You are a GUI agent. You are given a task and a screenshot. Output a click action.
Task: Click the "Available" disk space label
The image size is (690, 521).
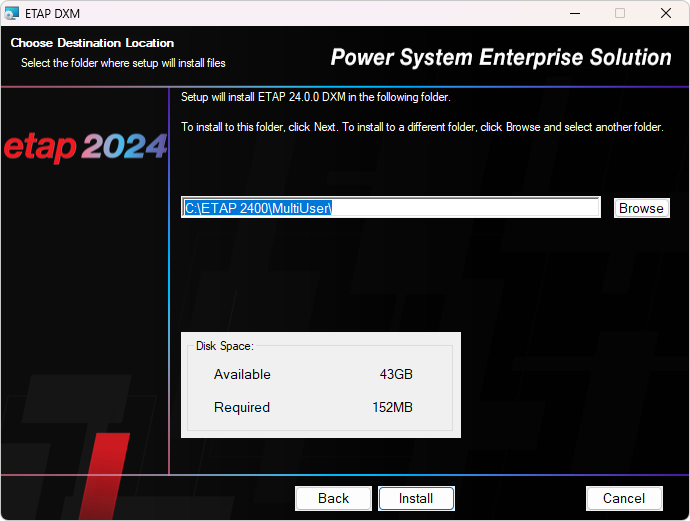tap(242, 374)
